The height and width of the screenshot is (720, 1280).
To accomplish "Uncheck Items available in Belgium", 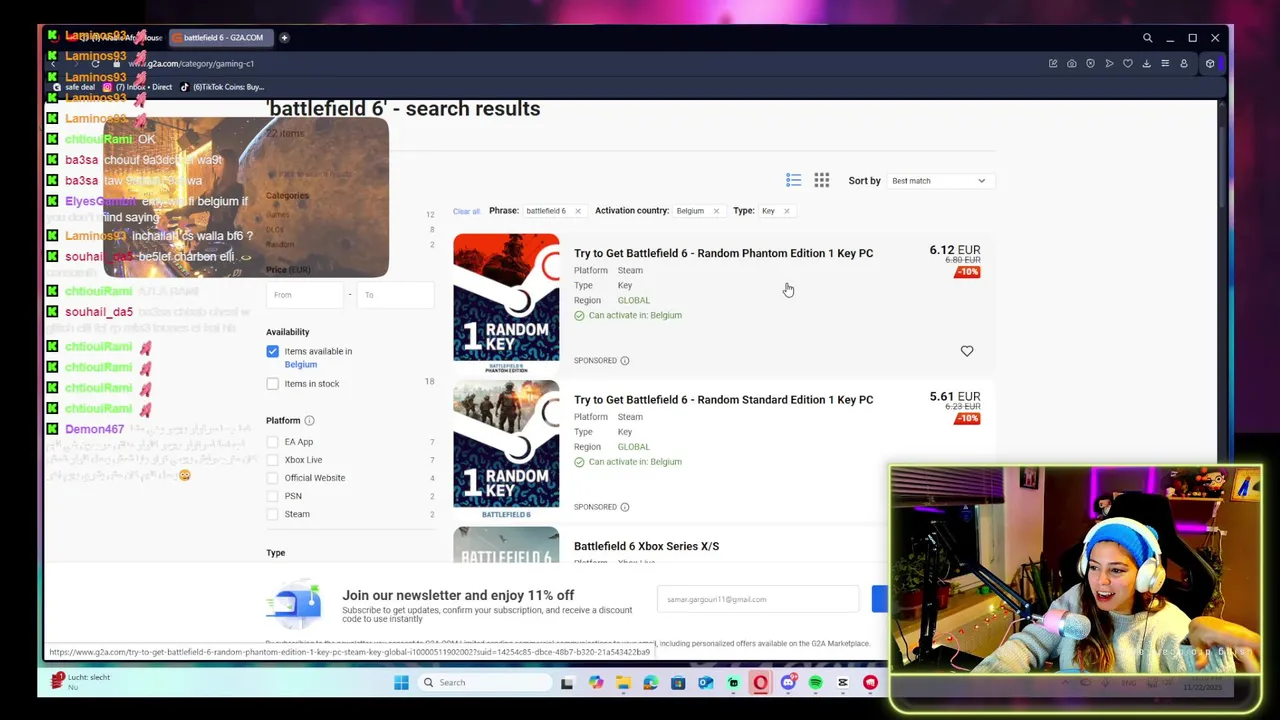I will point(272,351).
